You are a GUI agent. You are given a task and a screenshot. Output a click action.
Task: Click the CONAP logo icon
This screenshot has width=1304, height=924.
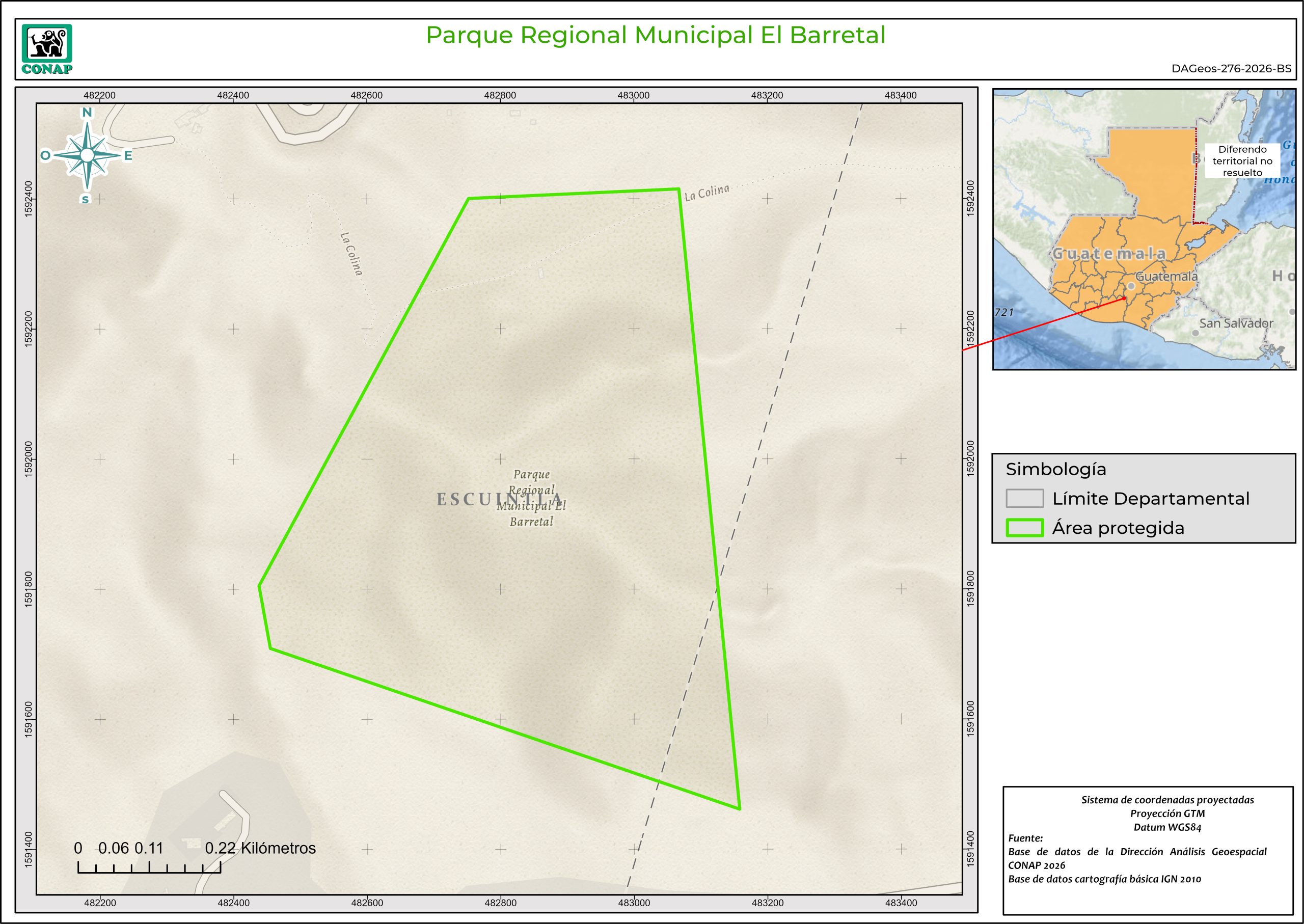tap(47, 44)
